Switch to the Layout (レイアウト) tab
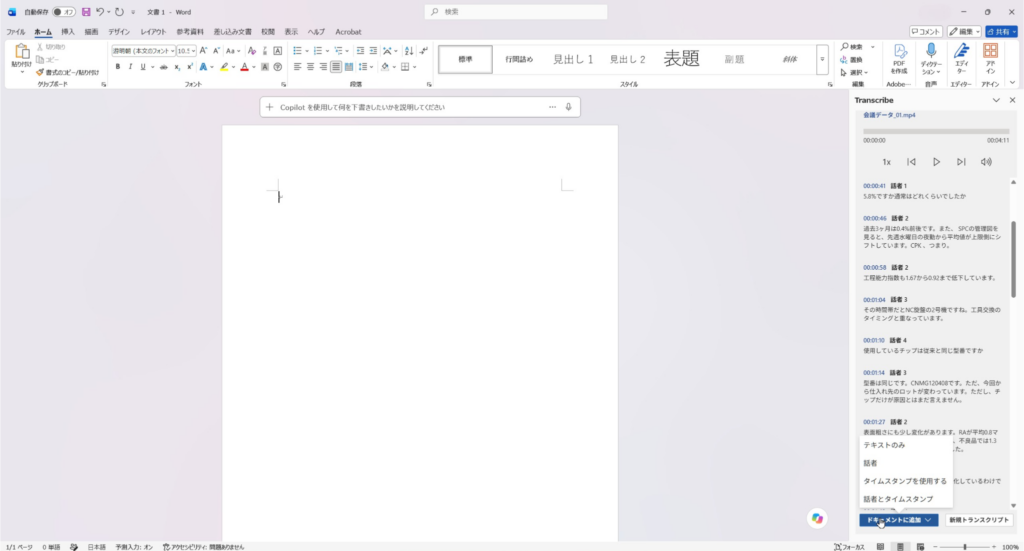This screenshot has height=551, width=1024. point(153,31)
